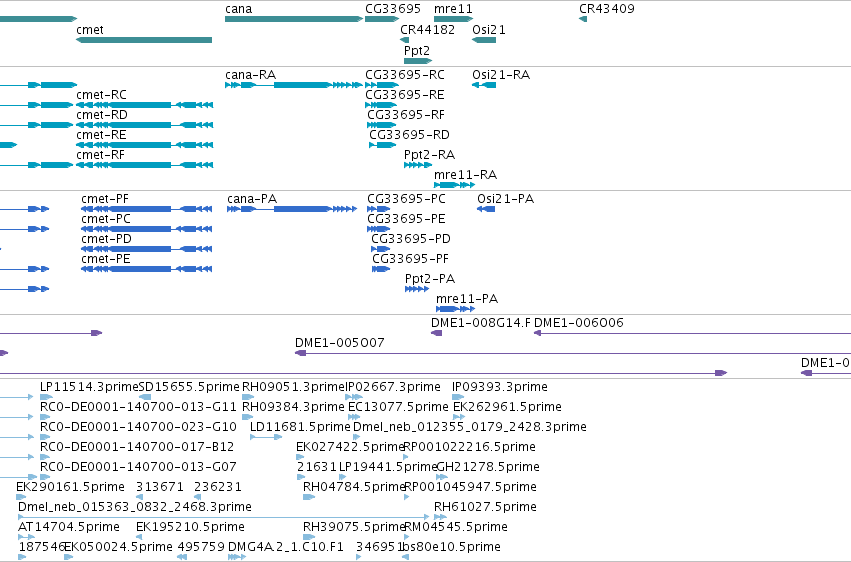This screenshot has height=562, width=851.
Task: Select the CR43409 gene marker
Action: [583, 19]
